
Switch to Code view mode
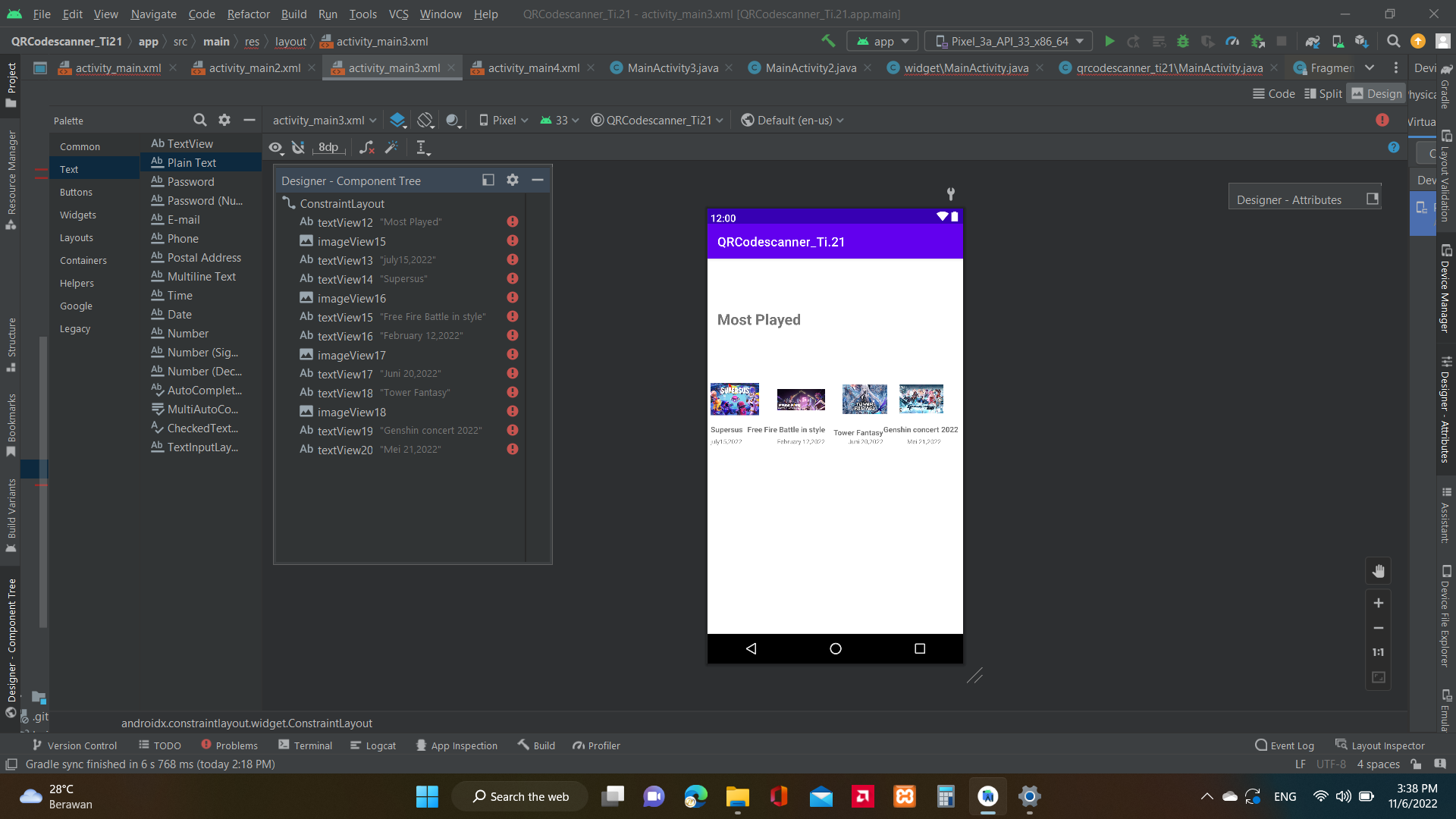pyautogui.click(x=1273, y=93)
